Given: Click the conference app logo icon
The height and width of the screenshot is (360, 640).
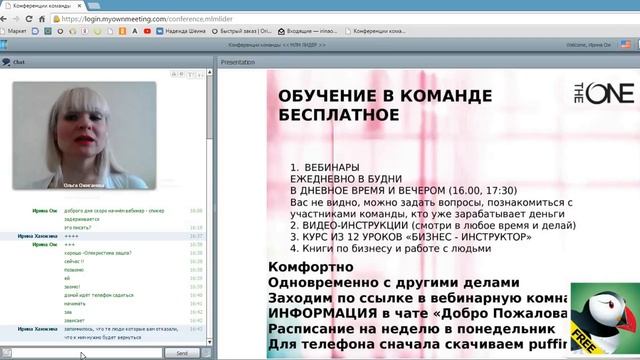Looking at the screenshot, I should click(4, 44).
